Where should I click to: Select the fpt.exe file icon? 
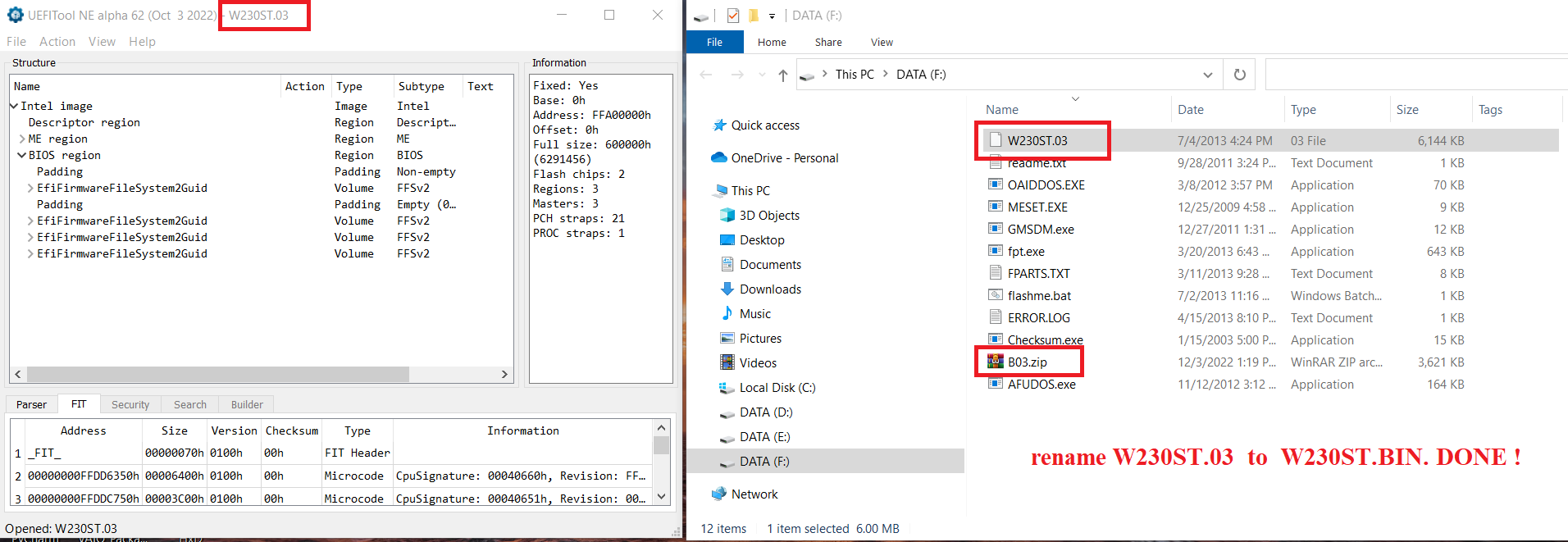(996, 251)
